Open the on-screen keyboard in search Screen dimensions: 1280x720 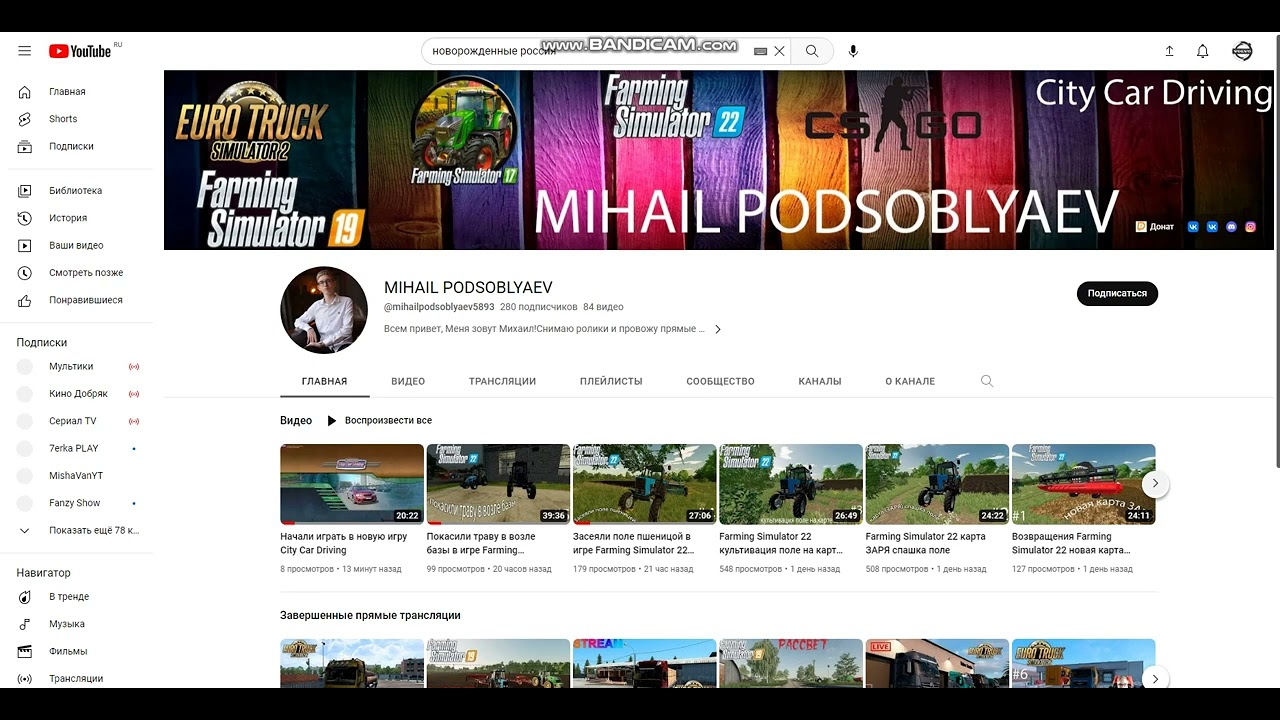[x=760, y=51]
